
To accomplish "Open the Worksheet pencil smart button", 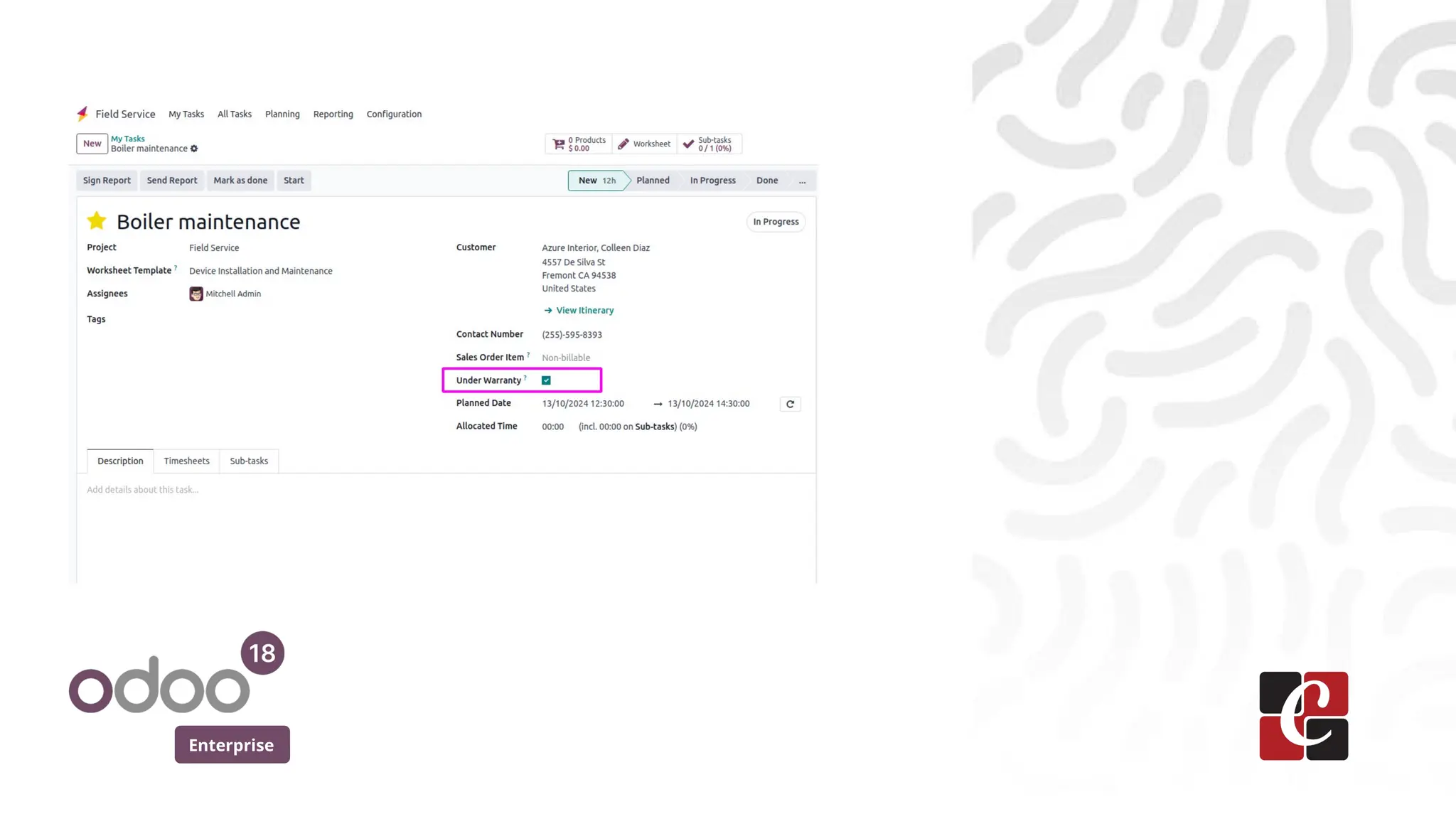I will 644,144.
